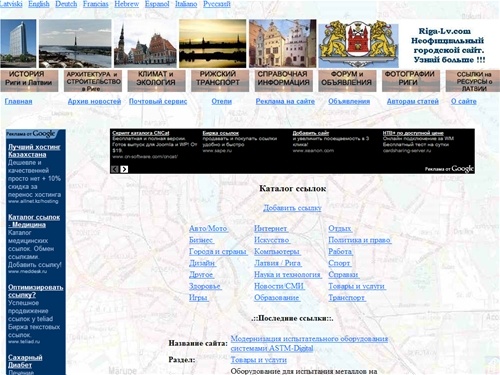Click Добавить сайт banner ad
This screenshot has height=375, width=500.
click(x=311, y=133)
